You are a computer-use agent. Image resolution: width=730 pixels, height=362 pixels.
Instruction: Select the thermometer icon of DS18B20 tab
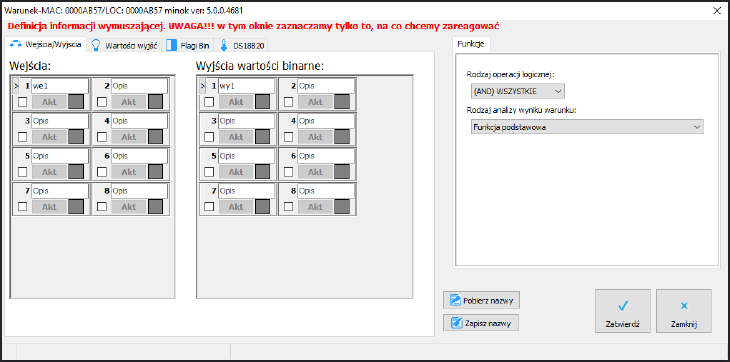[224, 45]
